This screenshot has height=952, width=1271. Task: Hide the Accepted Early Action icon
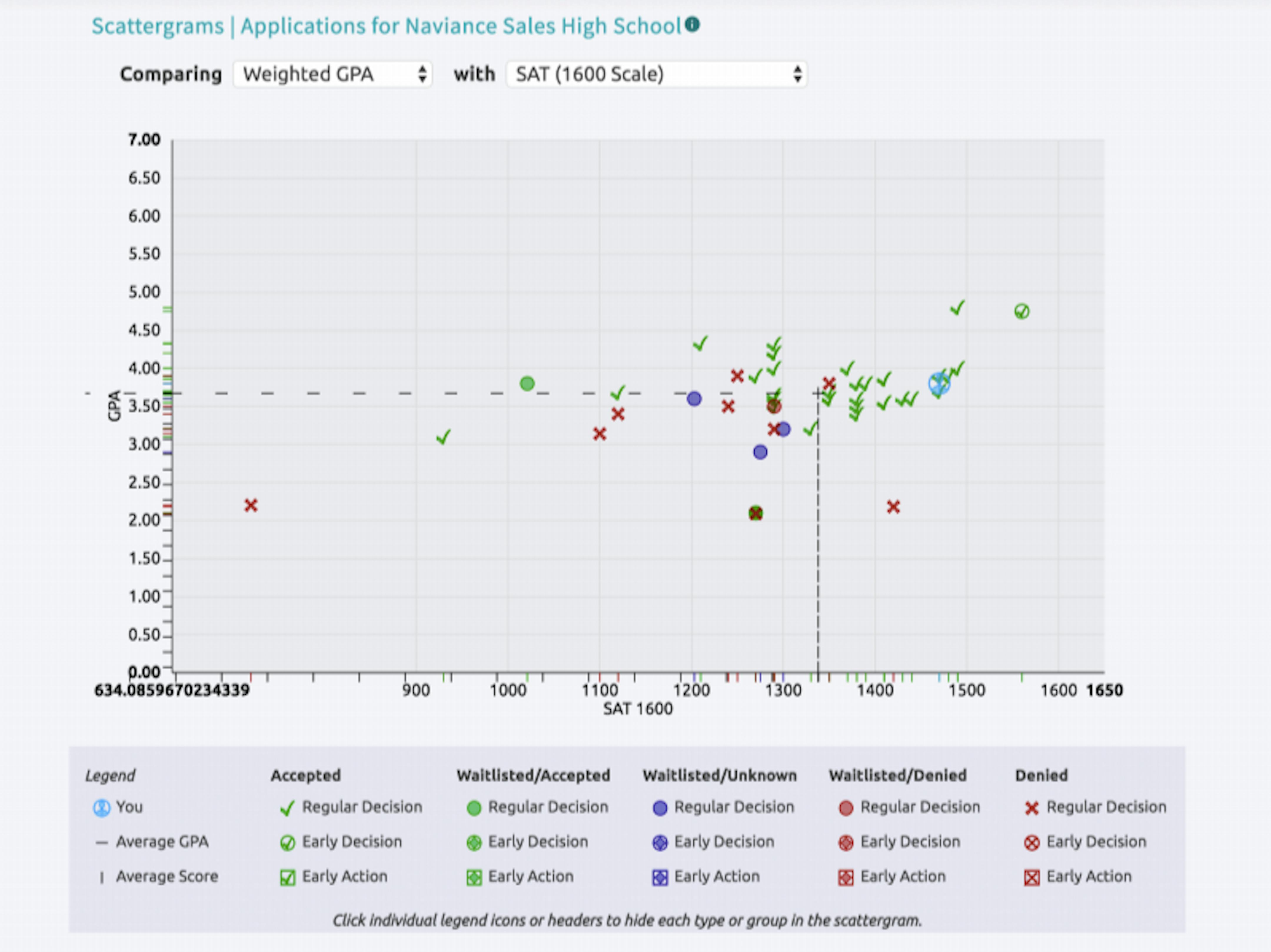(288, 877)
